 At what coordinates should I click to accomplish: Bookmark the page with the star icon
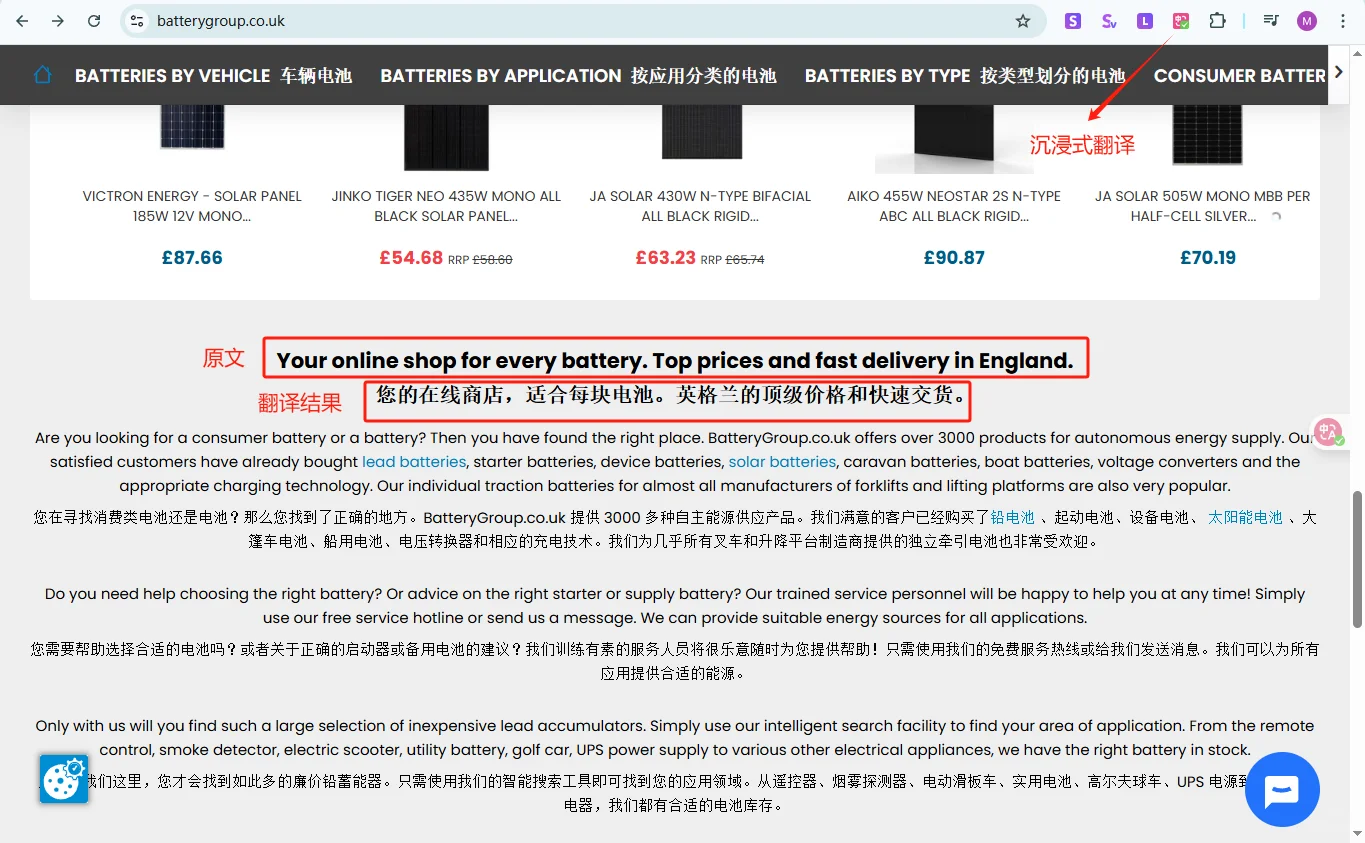1023,20
